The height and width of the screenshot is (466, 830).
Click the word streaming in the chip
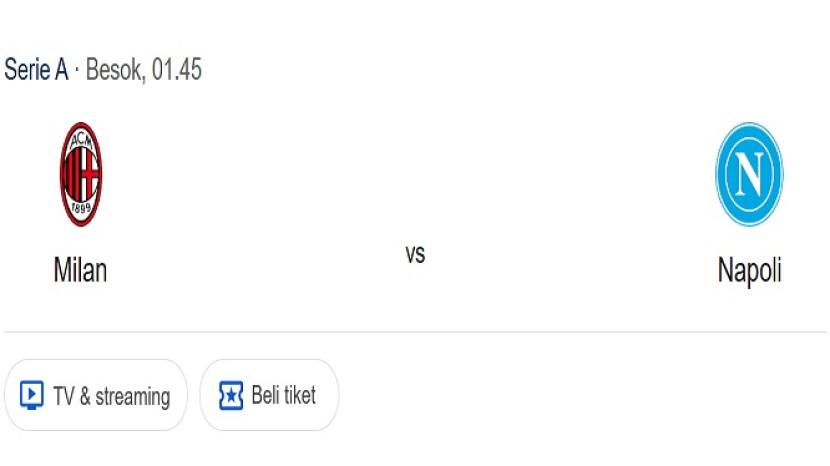point(132,396)
